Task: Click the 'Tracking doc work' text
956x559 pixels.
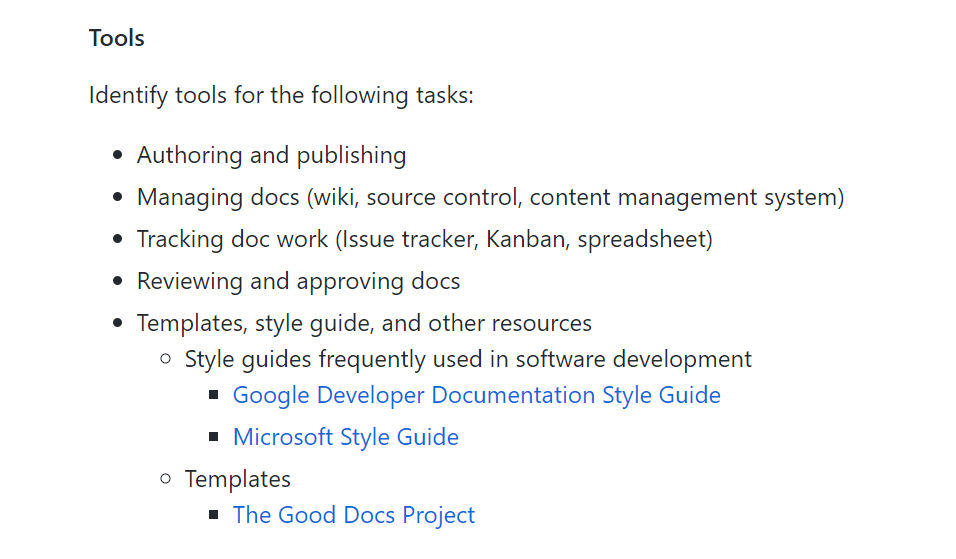Action: [x=232, y=239]
